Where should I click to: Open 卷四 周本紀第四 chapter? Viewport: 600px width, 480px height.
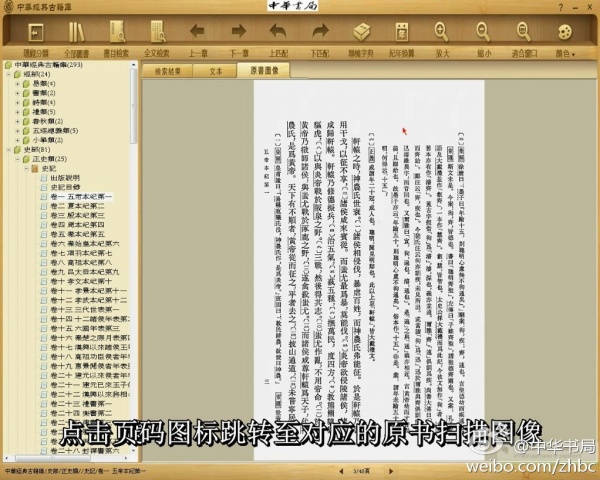pos(77,225)
